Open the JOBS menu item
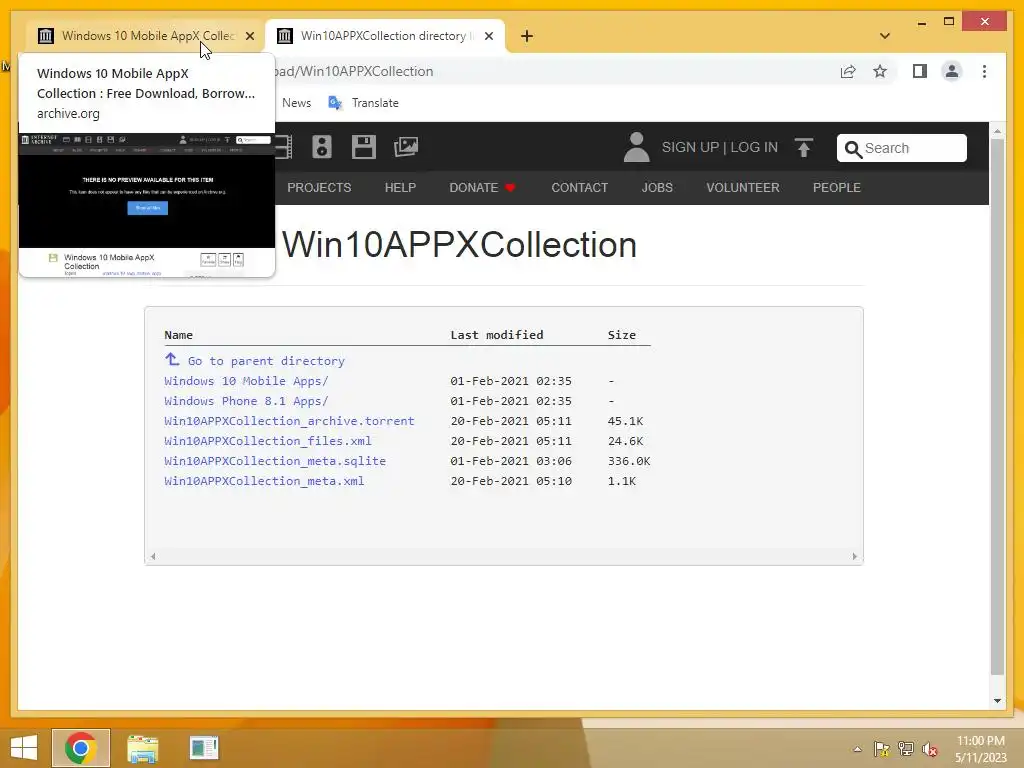 click(x=657, y=187)
